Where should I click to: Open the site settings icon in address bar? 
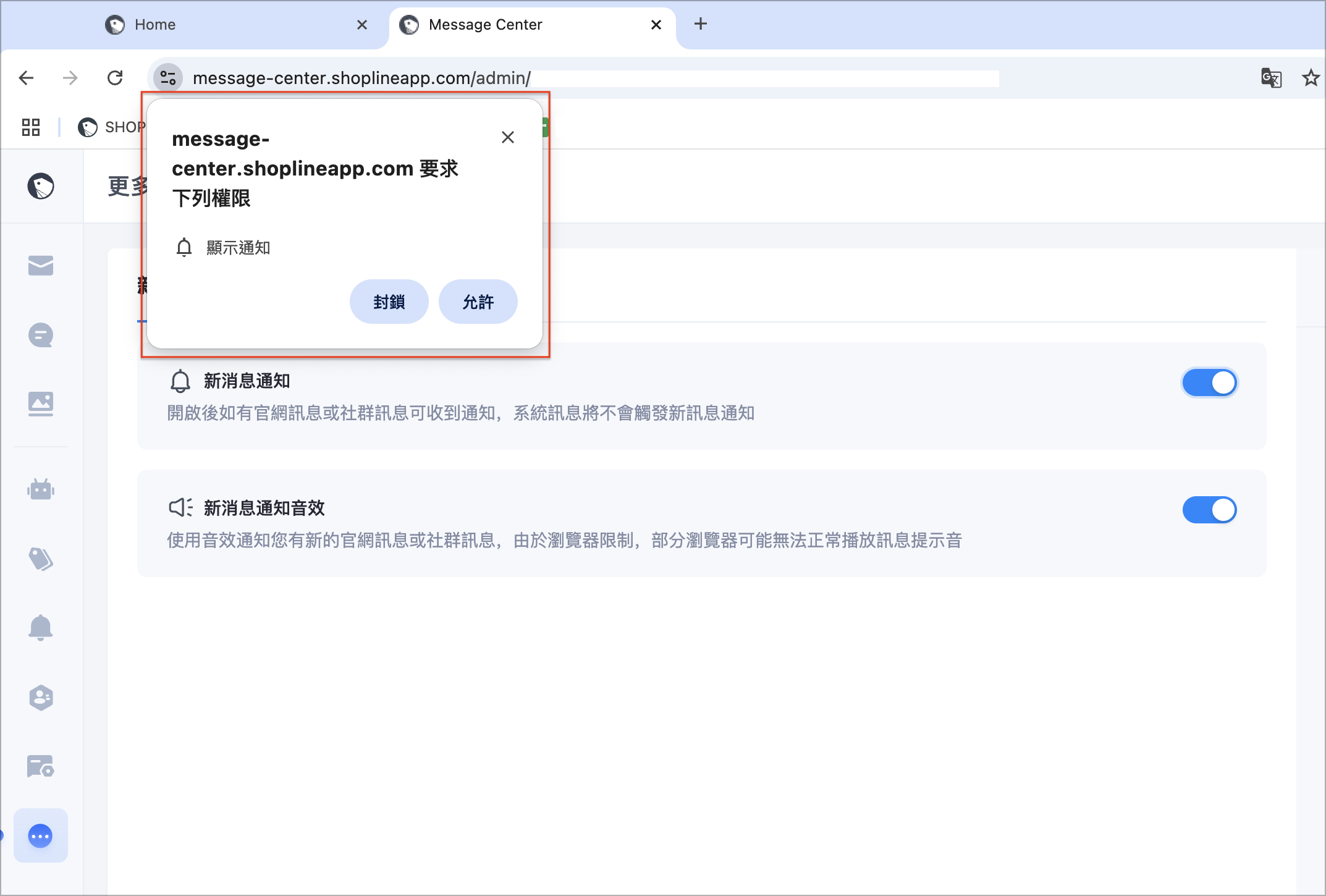[x=168, y=78]
